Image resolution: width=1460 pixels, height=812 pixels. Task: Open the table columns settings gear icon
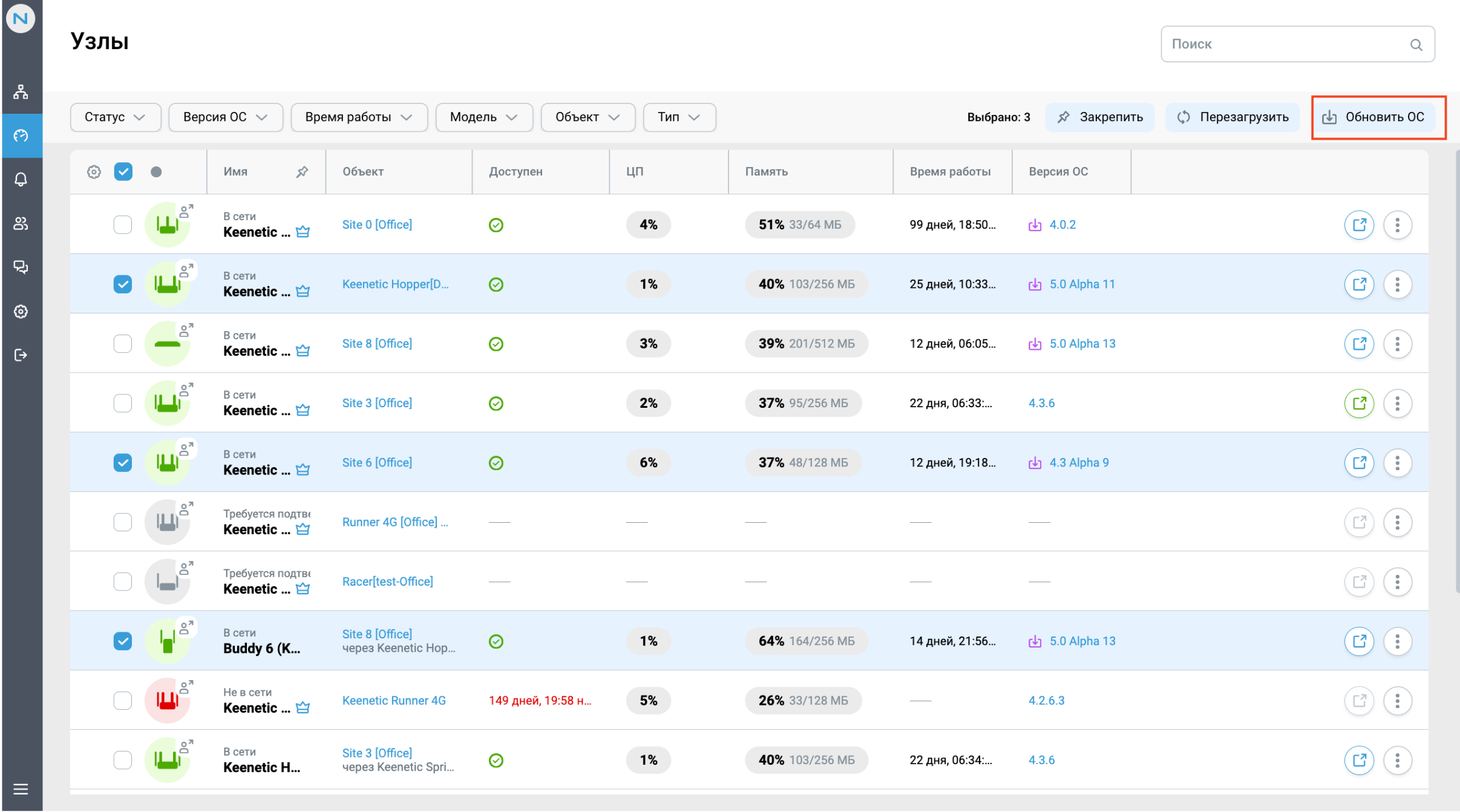(94, 172)
